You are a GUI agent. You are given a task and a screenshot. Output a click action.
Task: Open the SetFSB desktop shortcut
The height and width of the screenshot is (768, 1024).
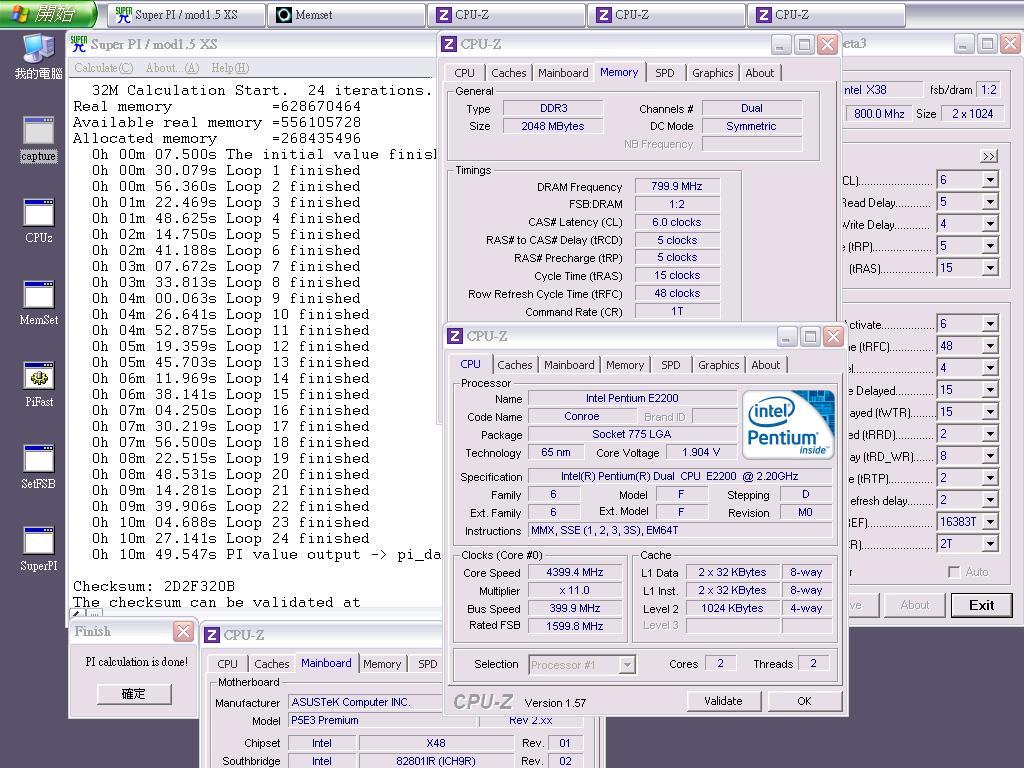(39, 468)
